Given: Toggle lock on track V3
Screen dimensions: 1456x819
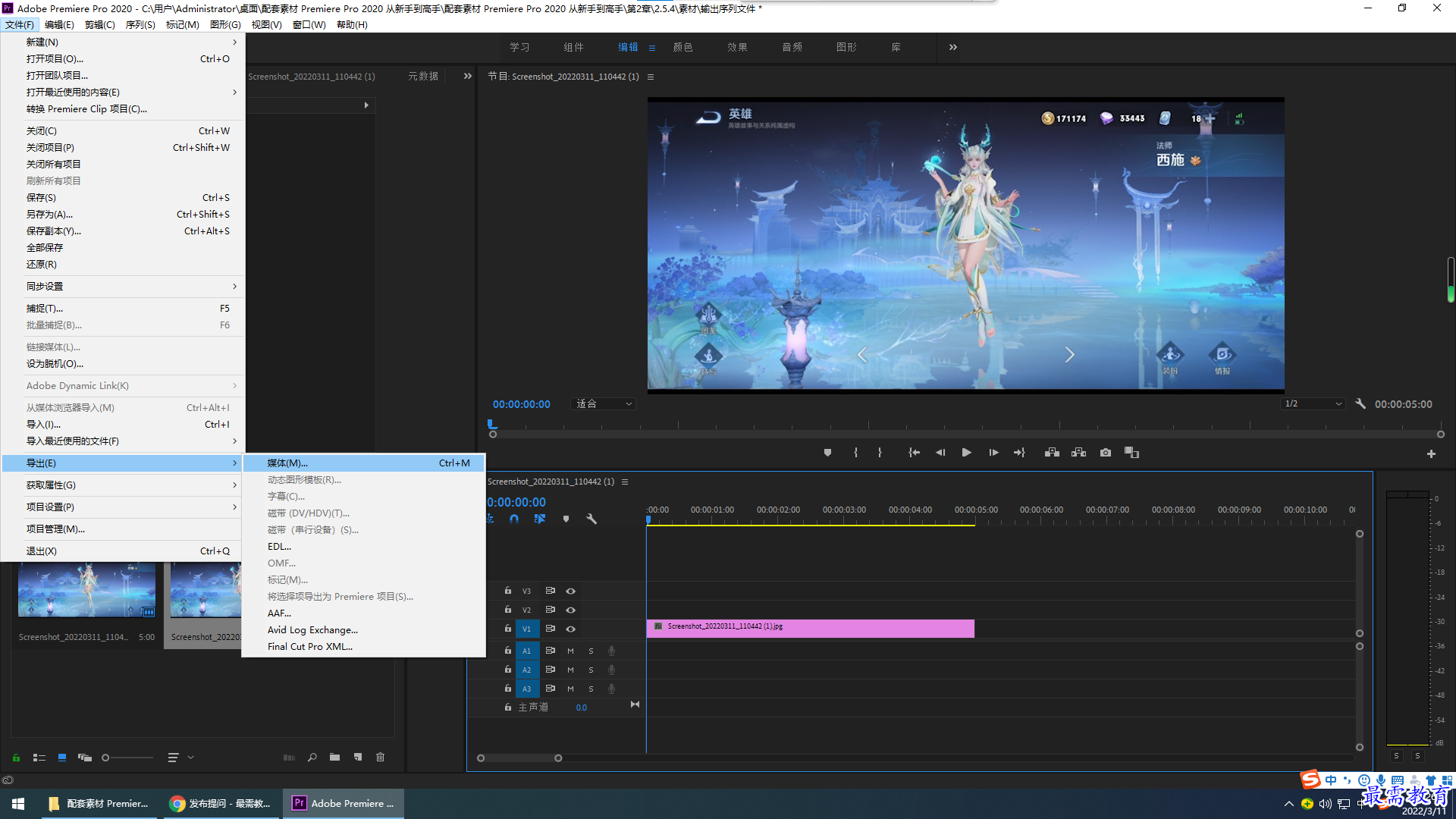Looking at the screenshot, I should click(x=508, y=591).
